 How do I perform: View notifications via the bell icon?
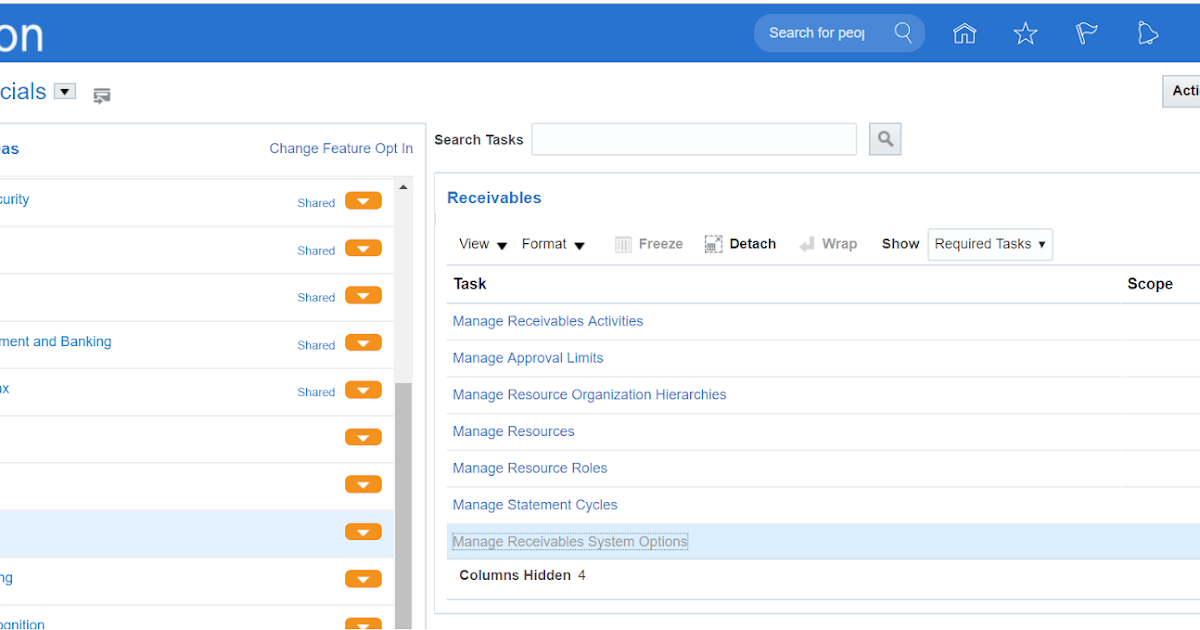click(1147, 33)
